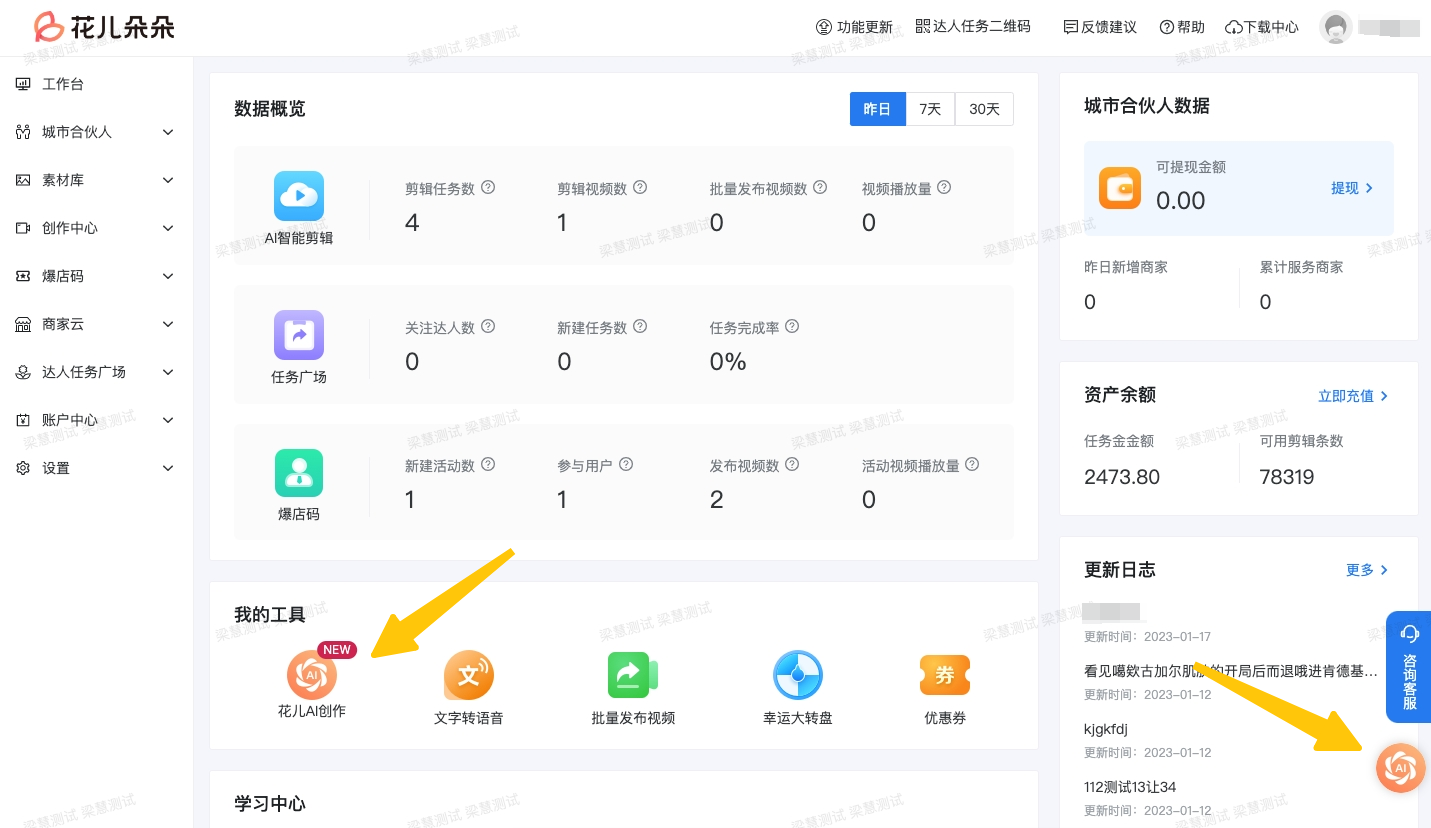Click the 提现 withdraw link
1431x828 pixels.
[x=1351, y=188]
